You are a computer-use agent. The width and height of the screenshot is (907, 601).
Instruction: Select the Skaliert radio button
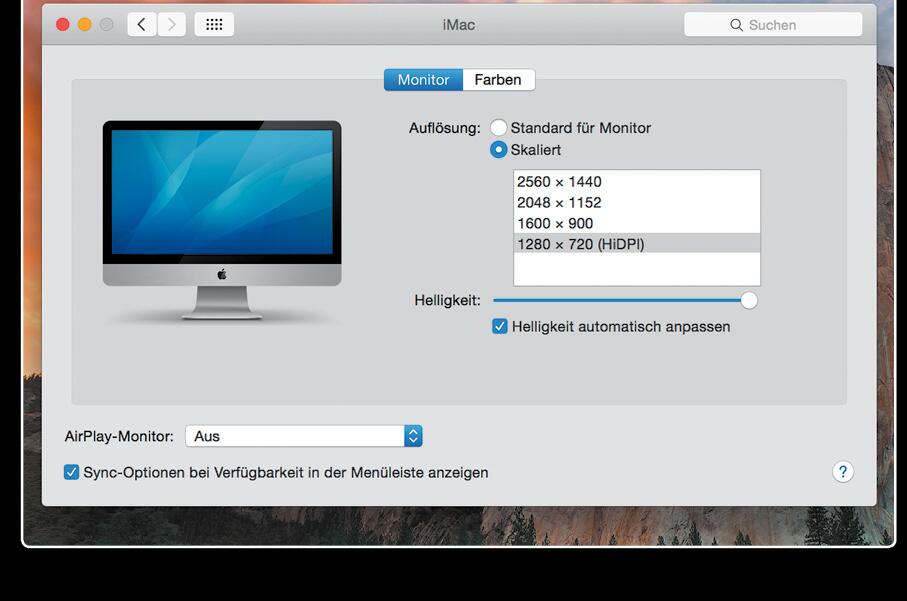pyautogui.click(x=499, y=150)
